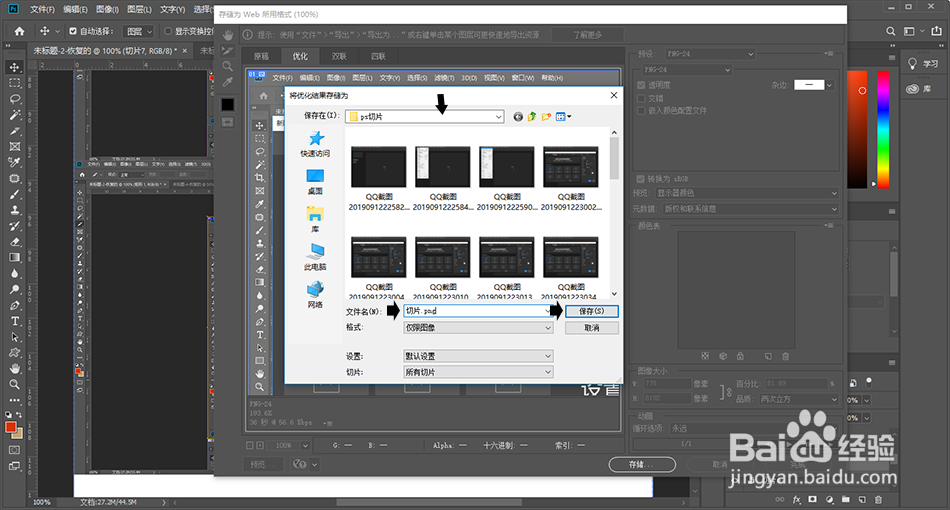Image resolution: width=950 pixels, height=510 pixels.
Task: Click the 存储... button in Save for Web
Action: tap(642, 465)
